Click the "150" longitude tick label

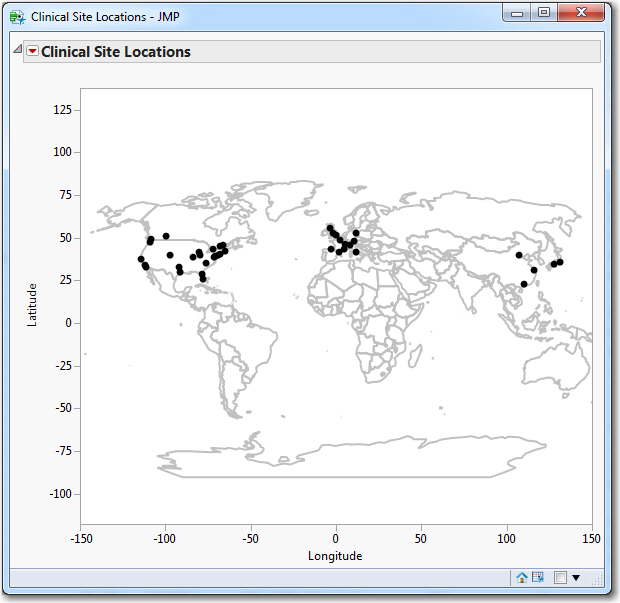[x=591, y=539]
